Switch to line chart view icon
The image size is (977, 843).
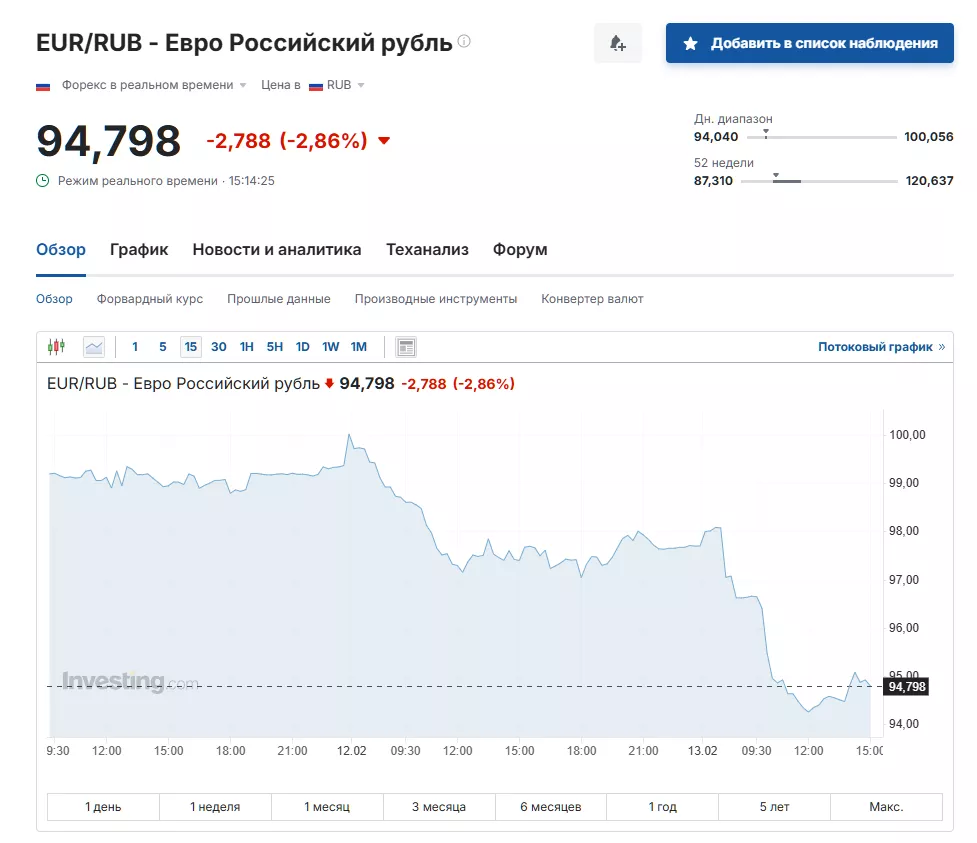(94, 346)
